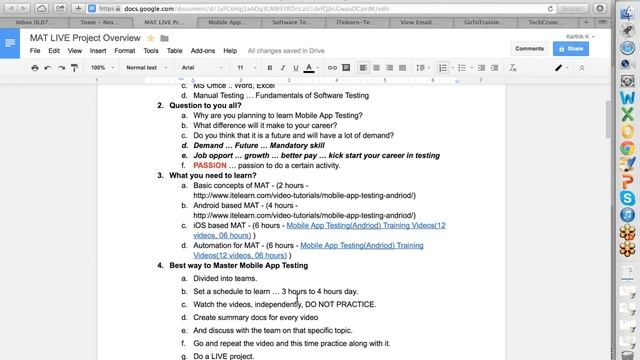Redo the last edit
Viewport: 640px width, 360px height.
61,68
